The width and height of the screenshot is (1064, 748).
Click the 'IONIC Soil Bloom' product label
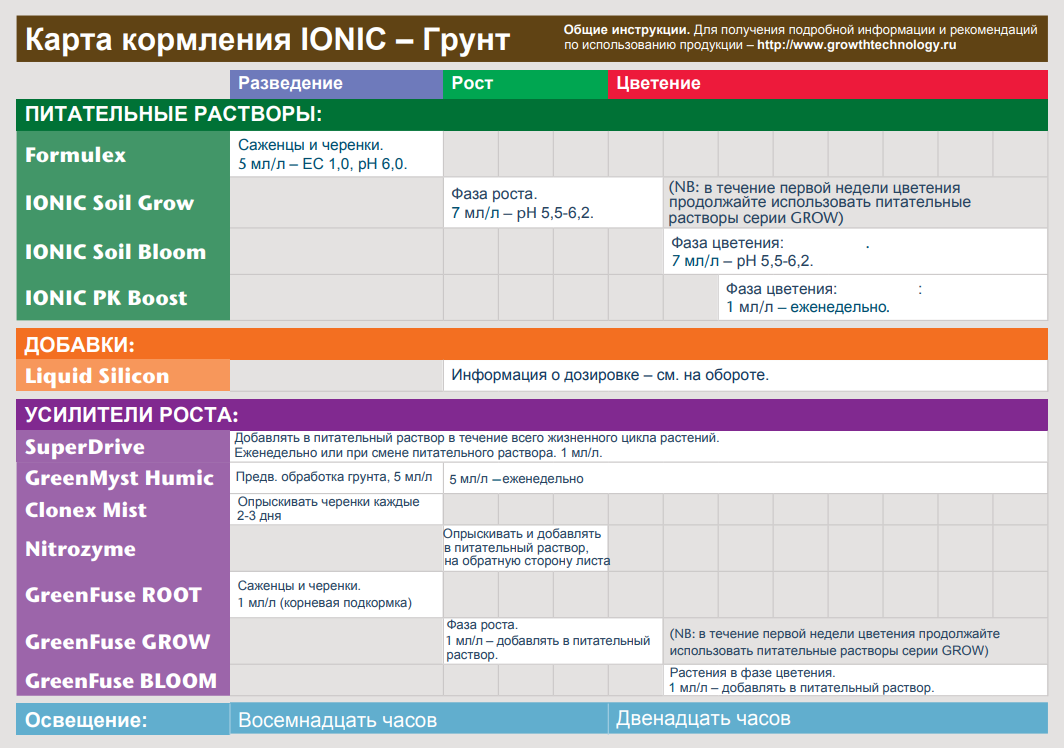pyautogui.click(x=115, y=252)
